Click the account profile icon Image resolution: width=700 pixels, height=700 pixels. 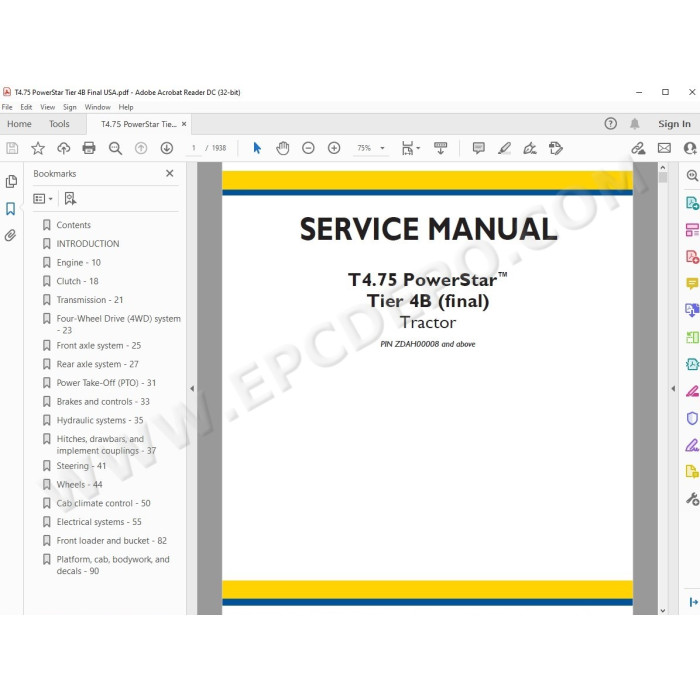690,148
